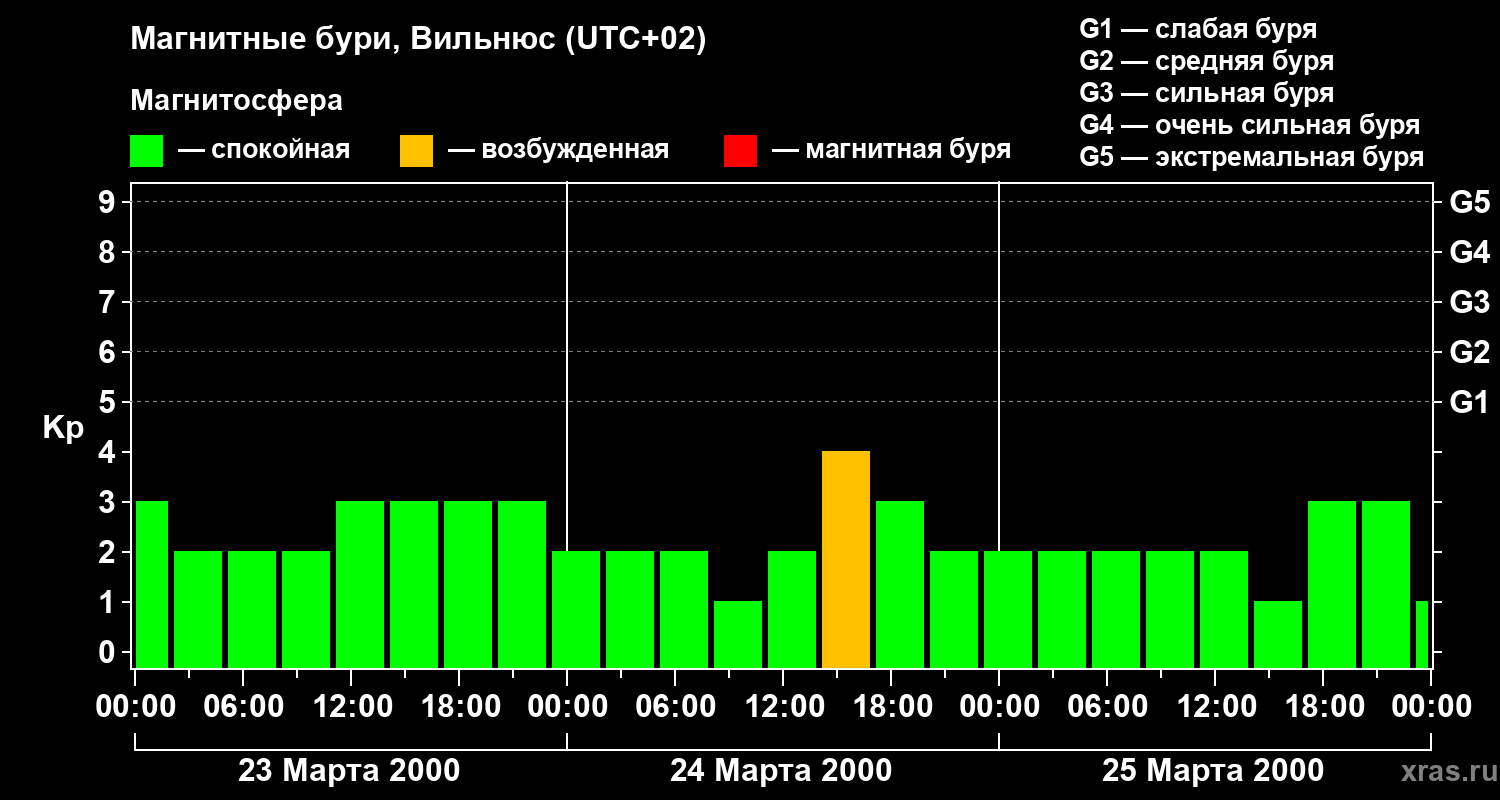The width and height of the screenshot is (1500, 800).
Task: Click the "— спокойная" legend label
Action: (264, 151)
